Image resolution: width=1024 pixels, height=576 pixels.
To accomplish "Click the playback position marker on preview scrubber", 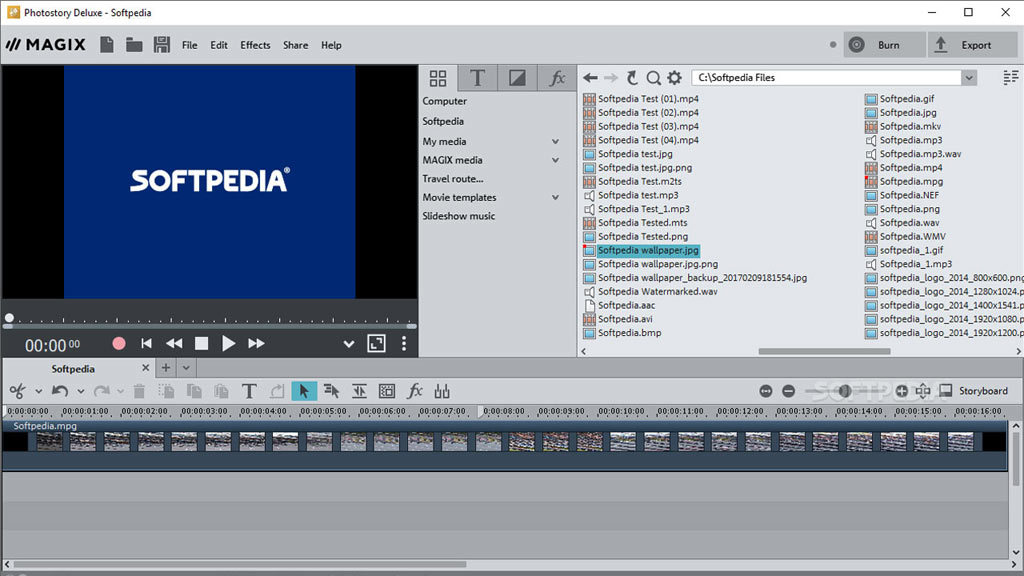I will 9,318.
